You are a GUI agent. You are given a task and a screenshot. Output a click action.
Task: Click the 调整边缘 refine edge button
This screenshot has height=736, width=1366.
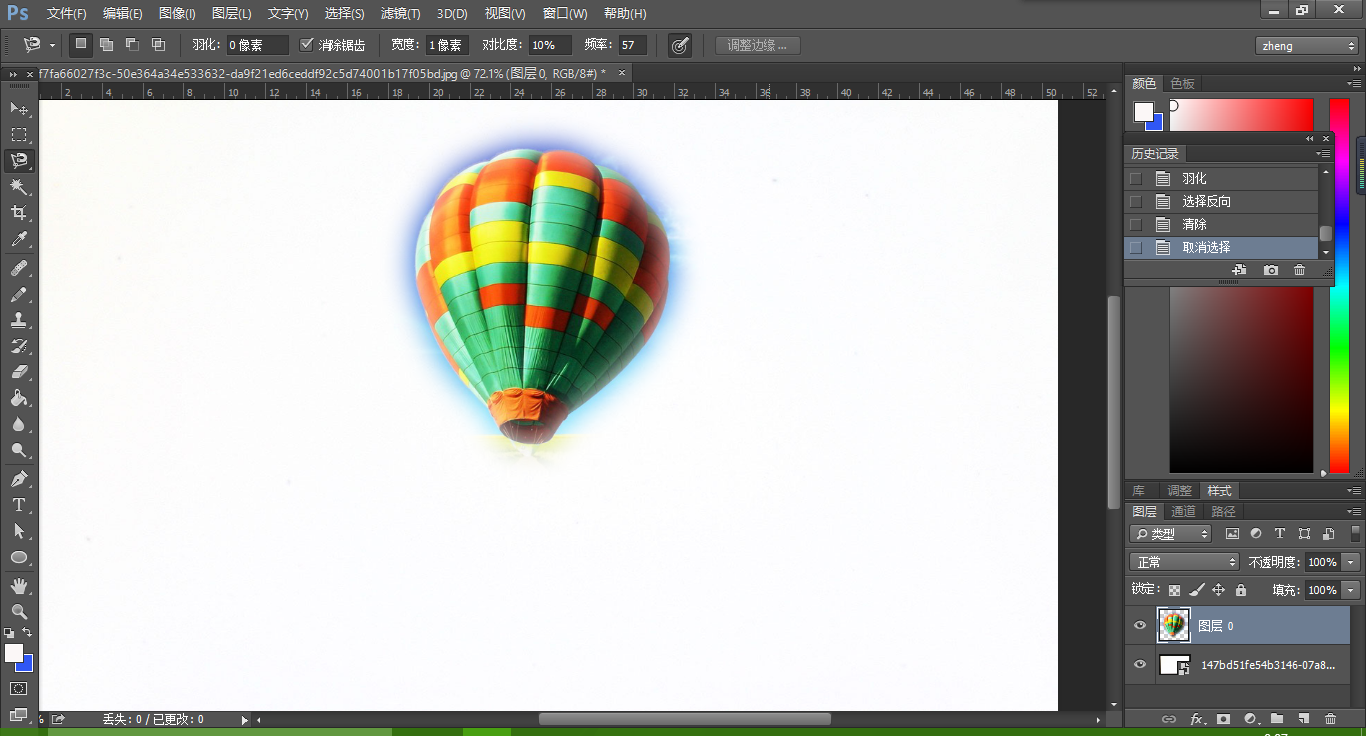click(757, 45)
